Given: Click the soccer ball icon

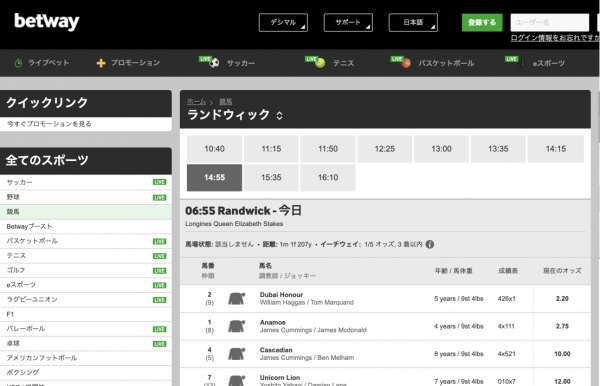Looking at the screenshot, I should [x=214, y=62].
